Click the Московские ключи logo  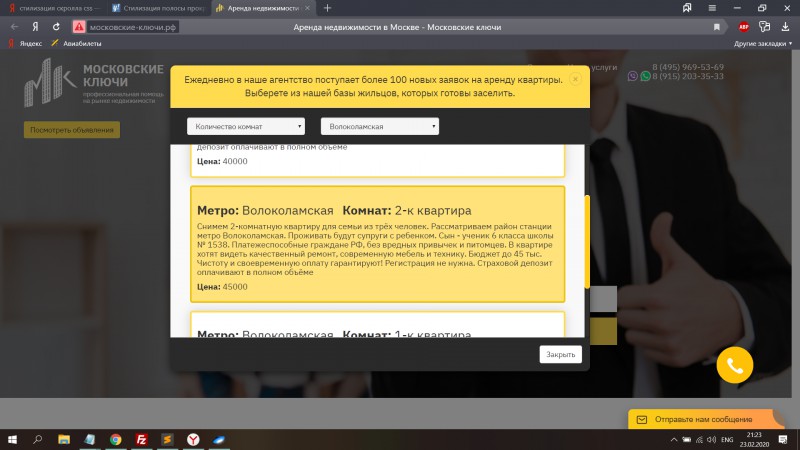(94, 82)
